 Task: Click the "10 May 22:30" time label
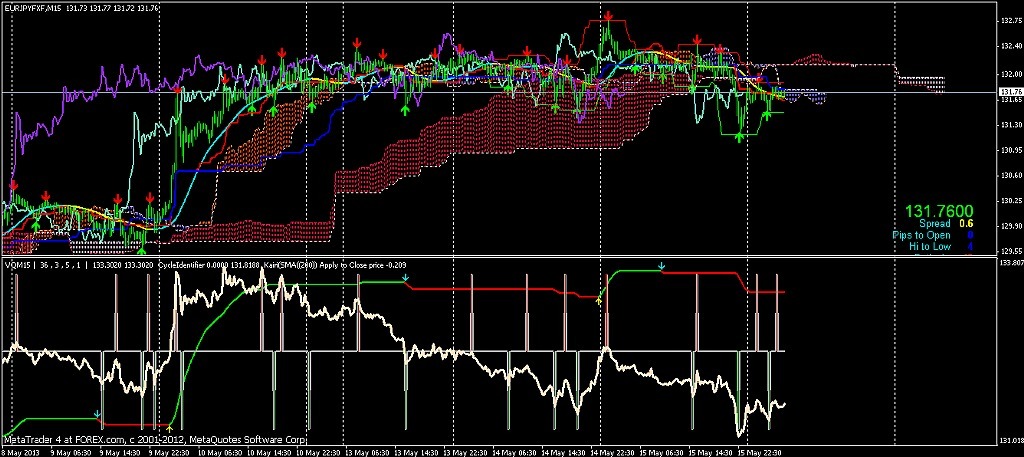tap(317, 452)
